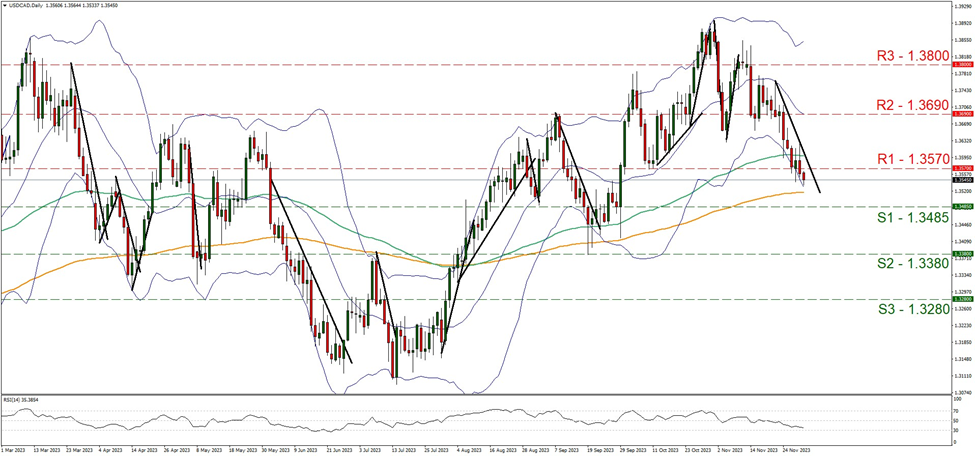Viewport: 975px width, 456px height.
Task: Select the green 1.33800 price tag on axis
Action: [961, 254]
